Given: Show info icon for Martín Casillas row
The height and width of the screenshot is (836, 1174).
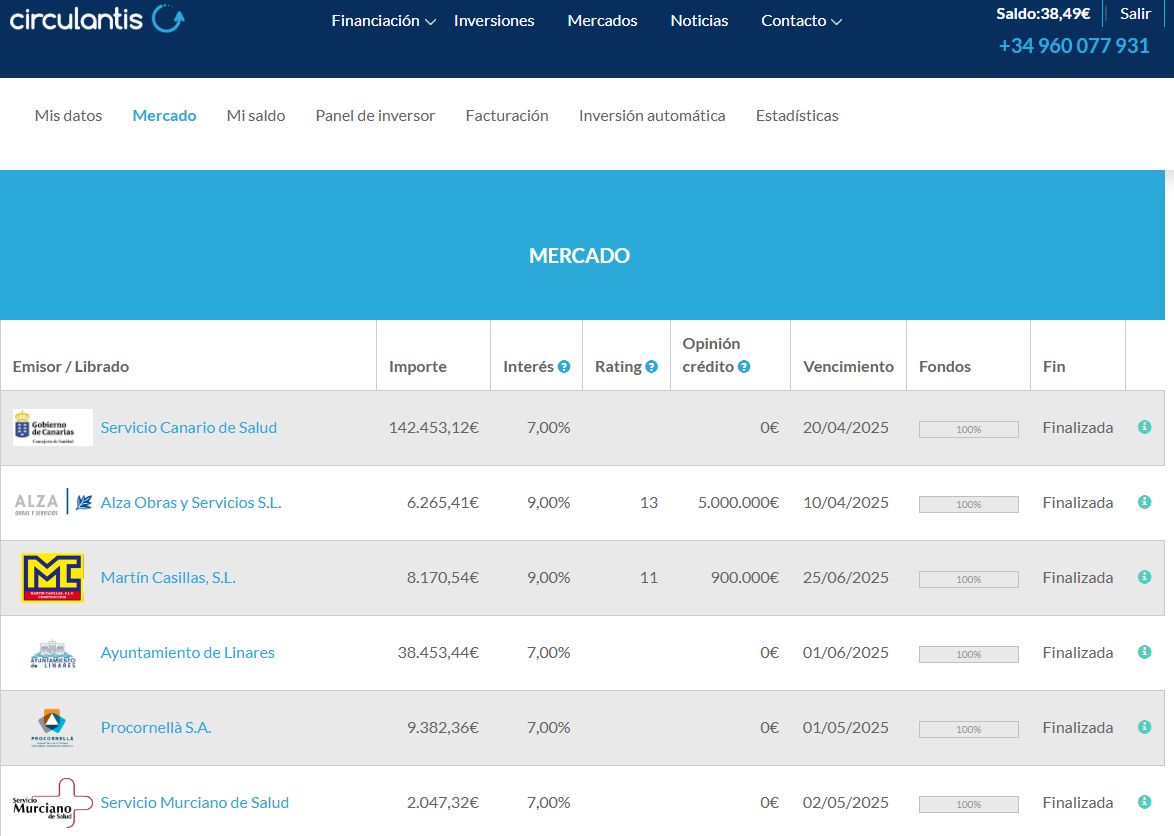Looking at the screenshot, I should (1145, 577).
